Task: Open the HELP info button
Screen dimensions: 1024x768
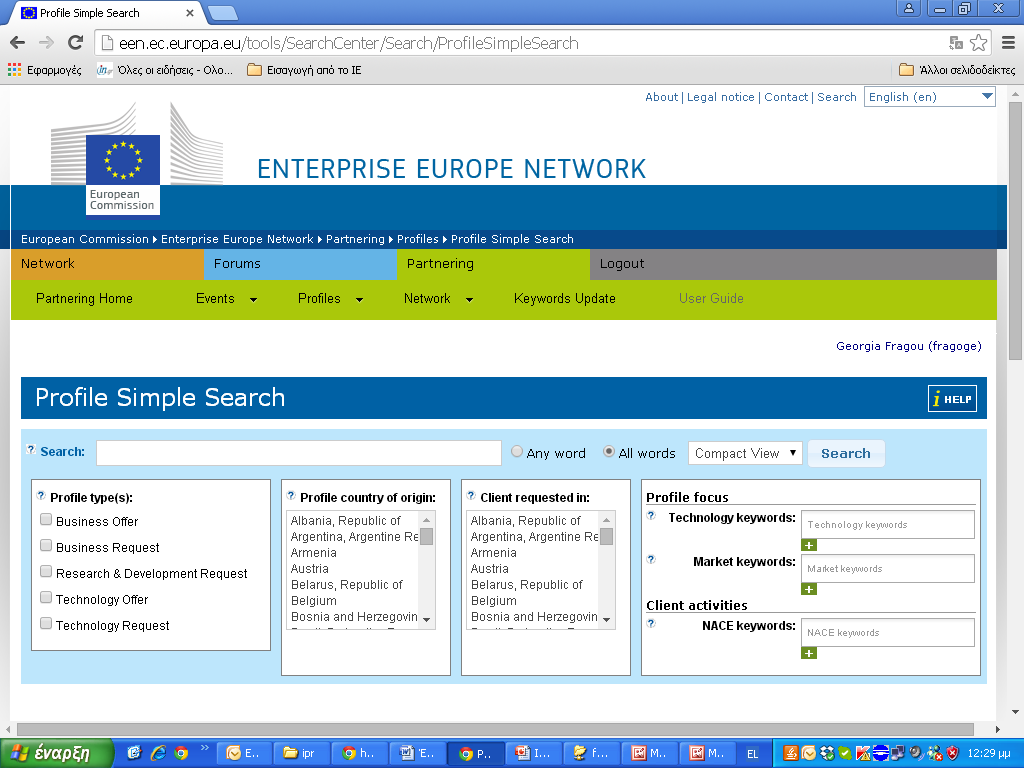Action: pyautogui.click(x=952, y=398)
